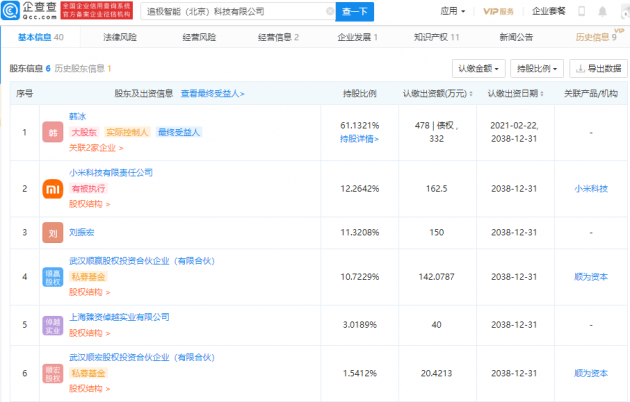
Task: Select the 61.1321% shareholding value
Action: [x=360, y=126]
